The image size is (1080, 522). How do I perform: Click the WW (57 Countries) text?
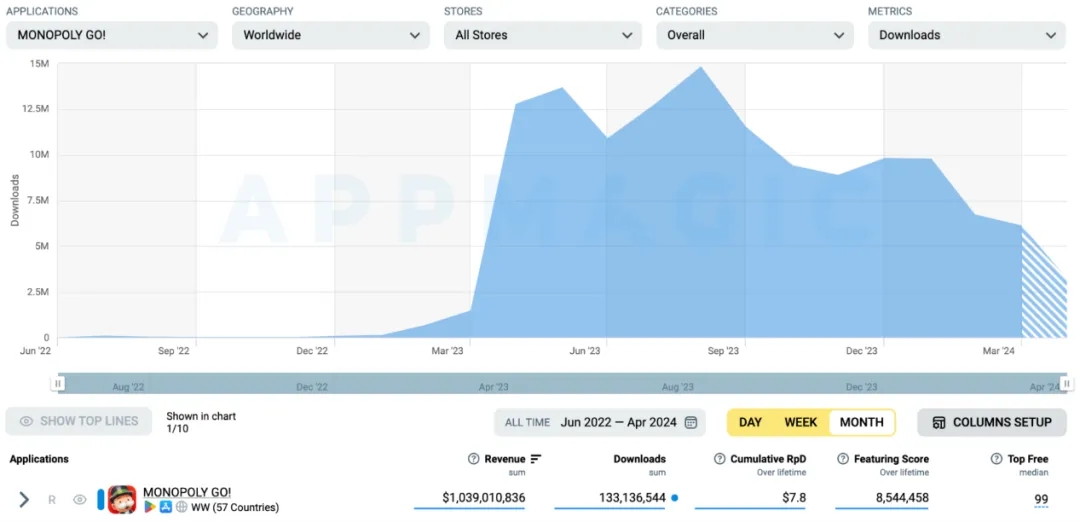point(235,508)
